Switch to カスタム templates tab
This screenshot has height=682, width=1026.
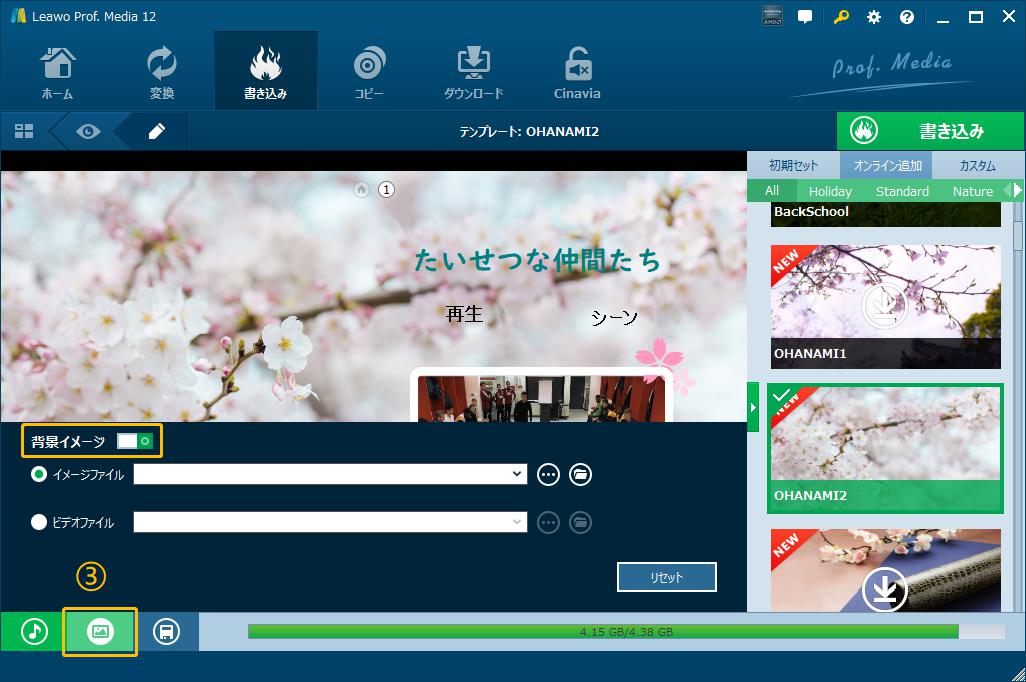coord(978,166)
